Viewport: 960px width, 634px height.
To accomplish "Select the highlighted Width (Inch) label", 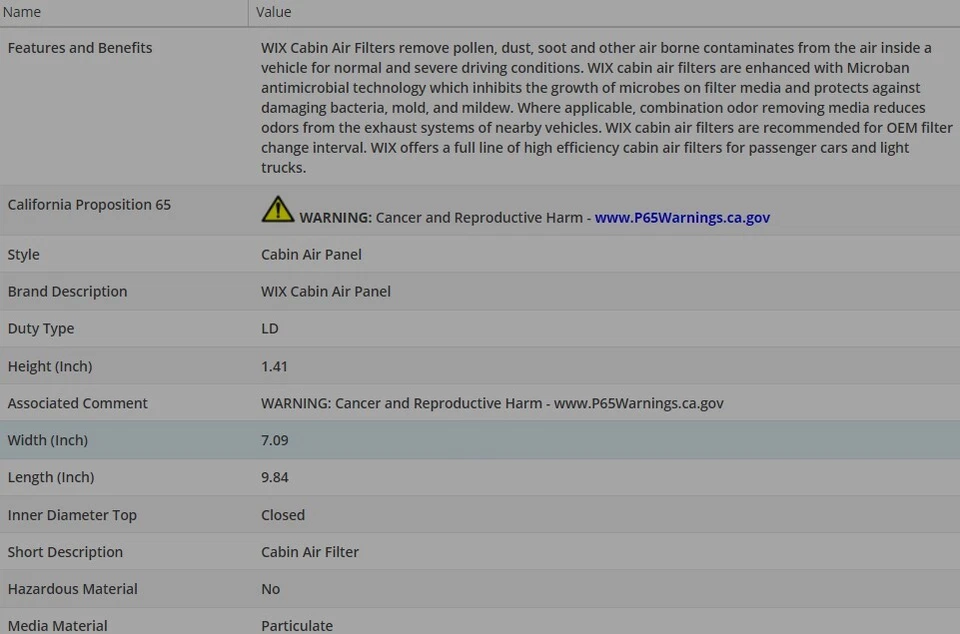I will [48, 440].
